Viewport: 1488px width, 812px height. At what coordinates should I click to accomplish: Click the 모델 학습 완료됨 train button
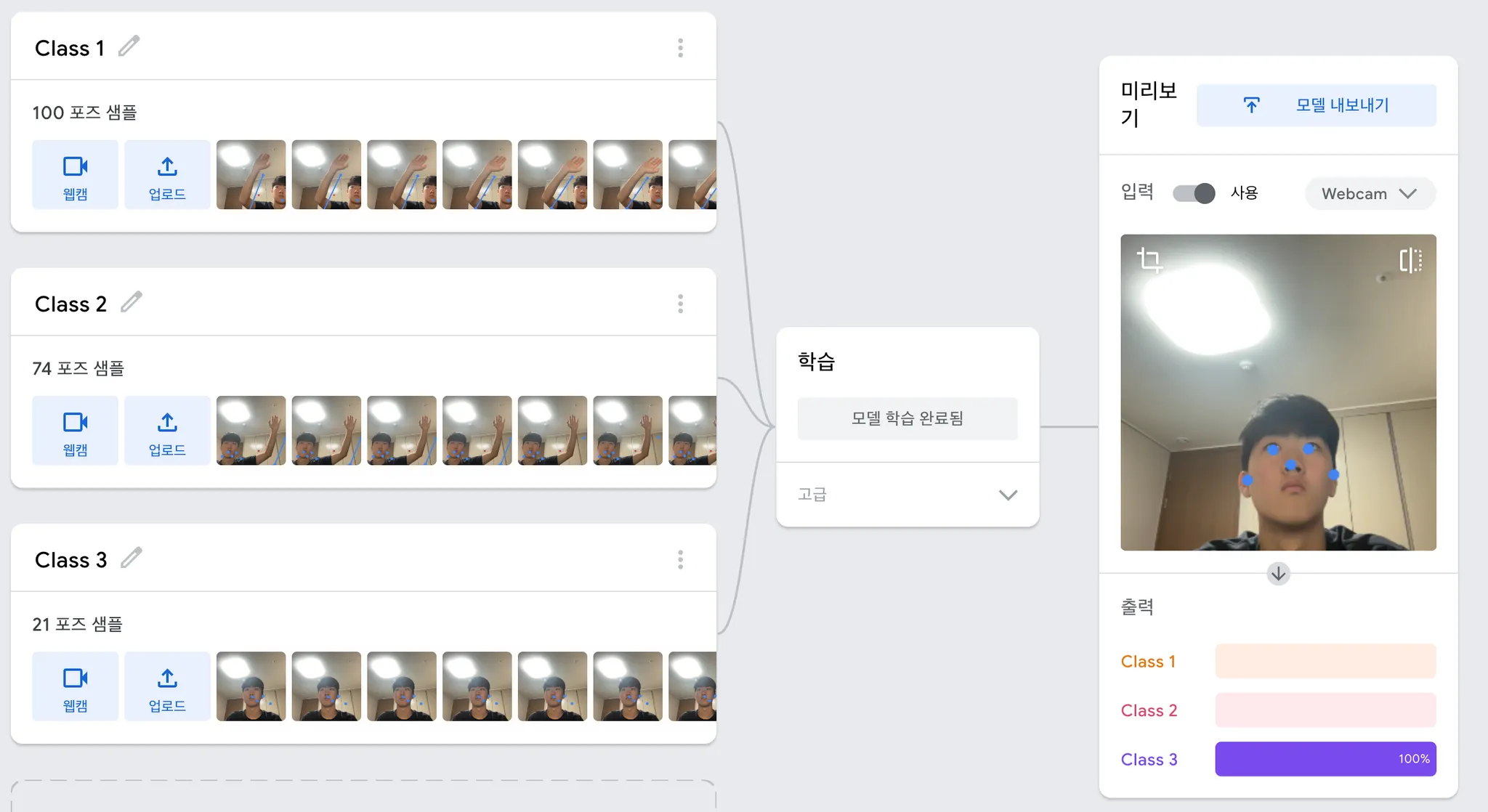click(907, 418)
